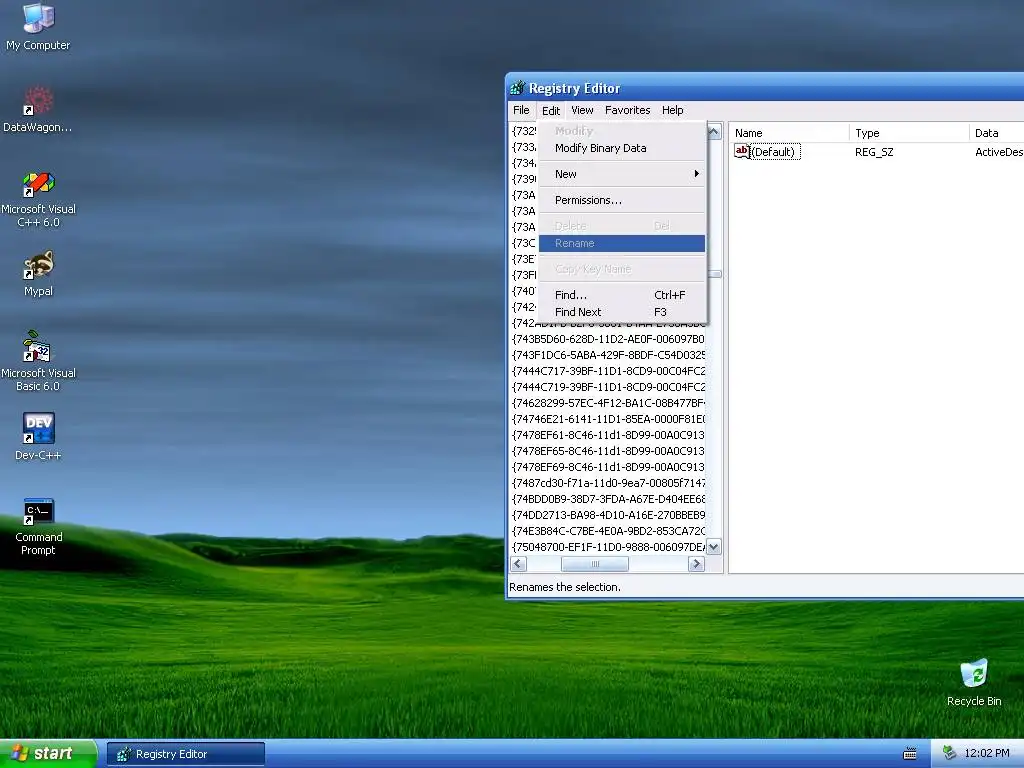This screenshot has height=768, width=1024.
Task: Open Microsoft Visual Basic 6.0 shortcut
Action: (x=38, y=361)
